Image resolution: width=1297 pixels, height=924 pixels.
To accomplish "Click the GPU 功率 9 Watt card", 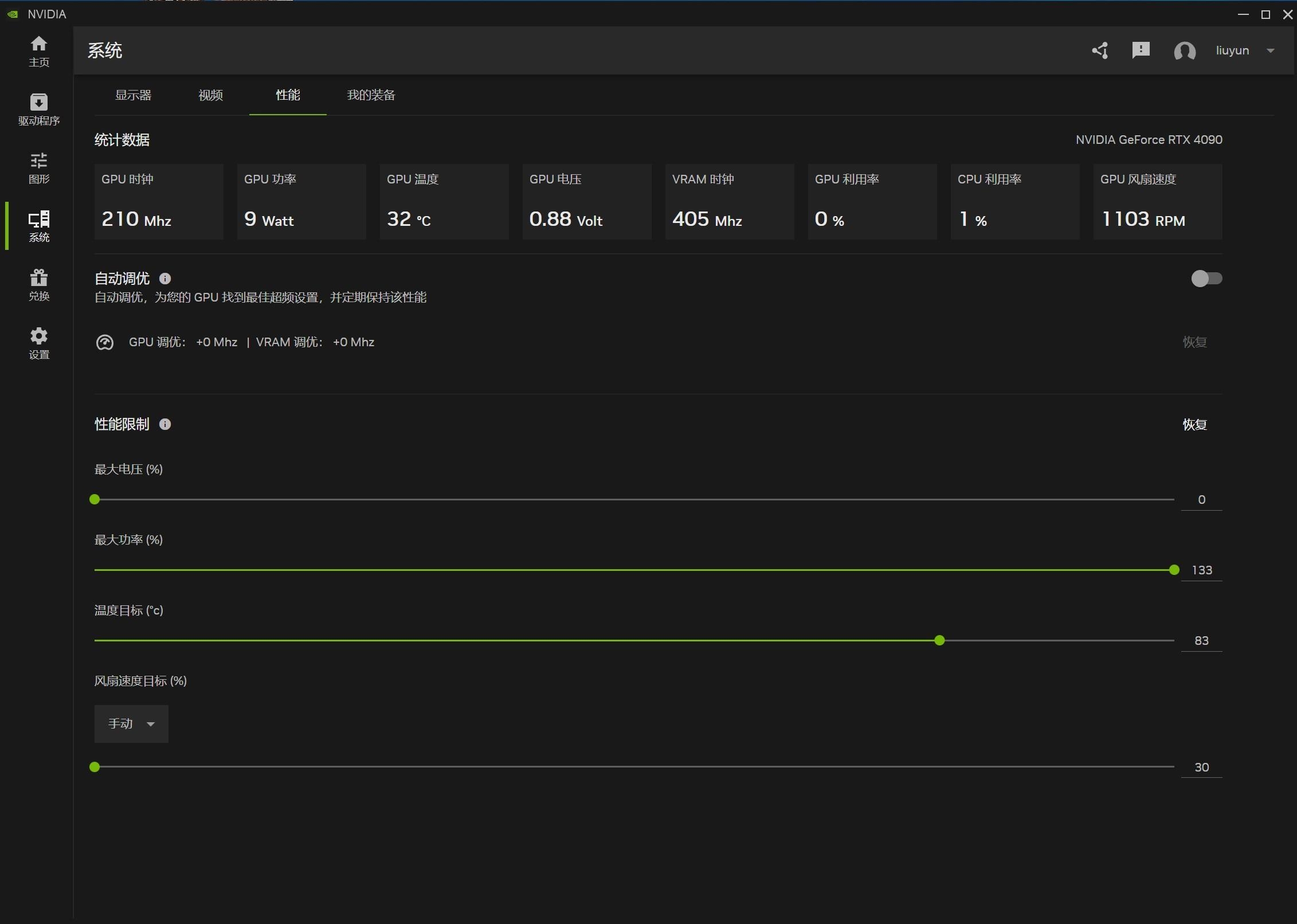I will click(301, 202).
